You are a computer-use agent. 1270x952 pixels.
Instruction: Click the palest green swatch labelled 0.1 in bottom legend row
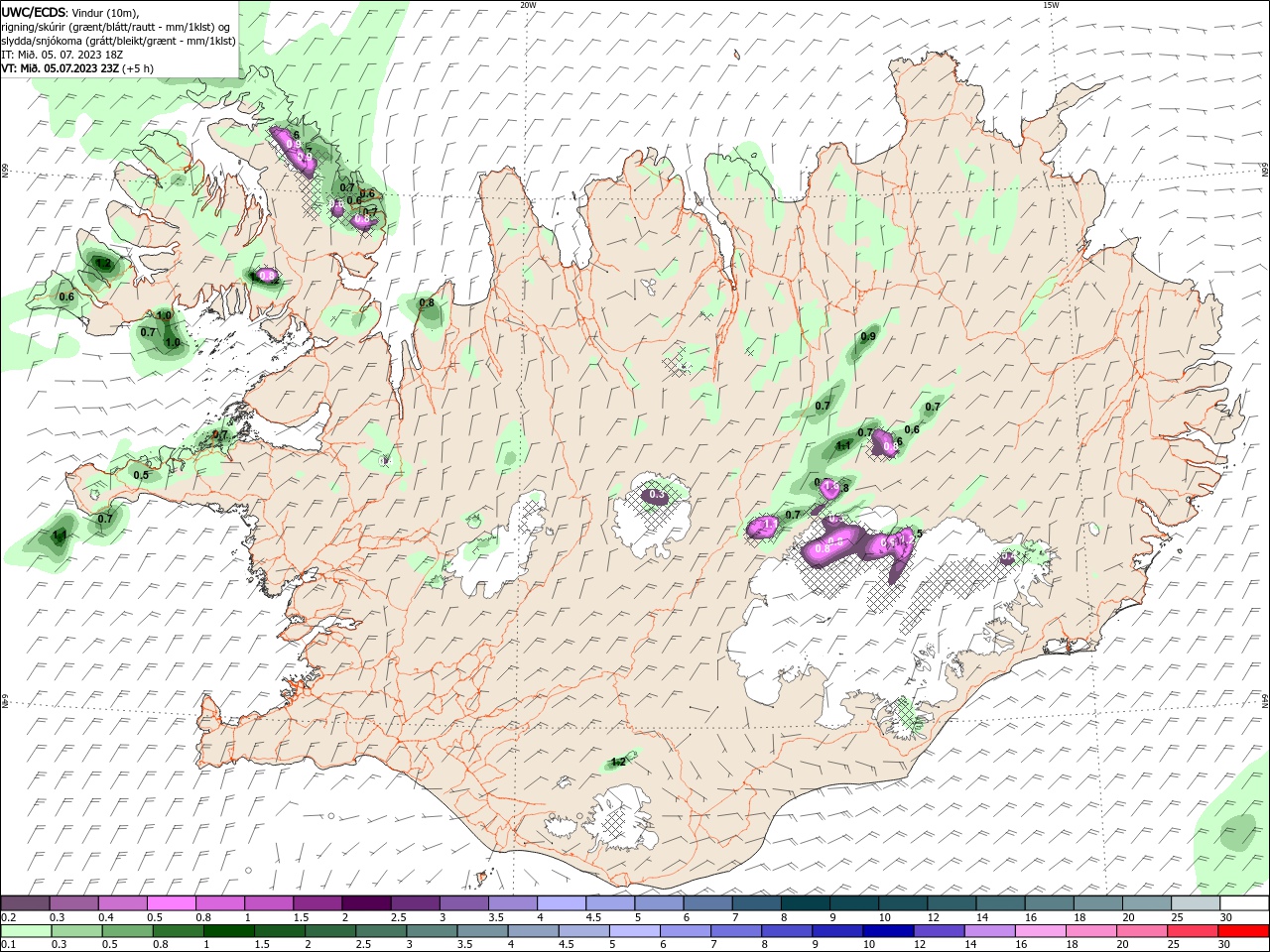(x=26, y=931)
